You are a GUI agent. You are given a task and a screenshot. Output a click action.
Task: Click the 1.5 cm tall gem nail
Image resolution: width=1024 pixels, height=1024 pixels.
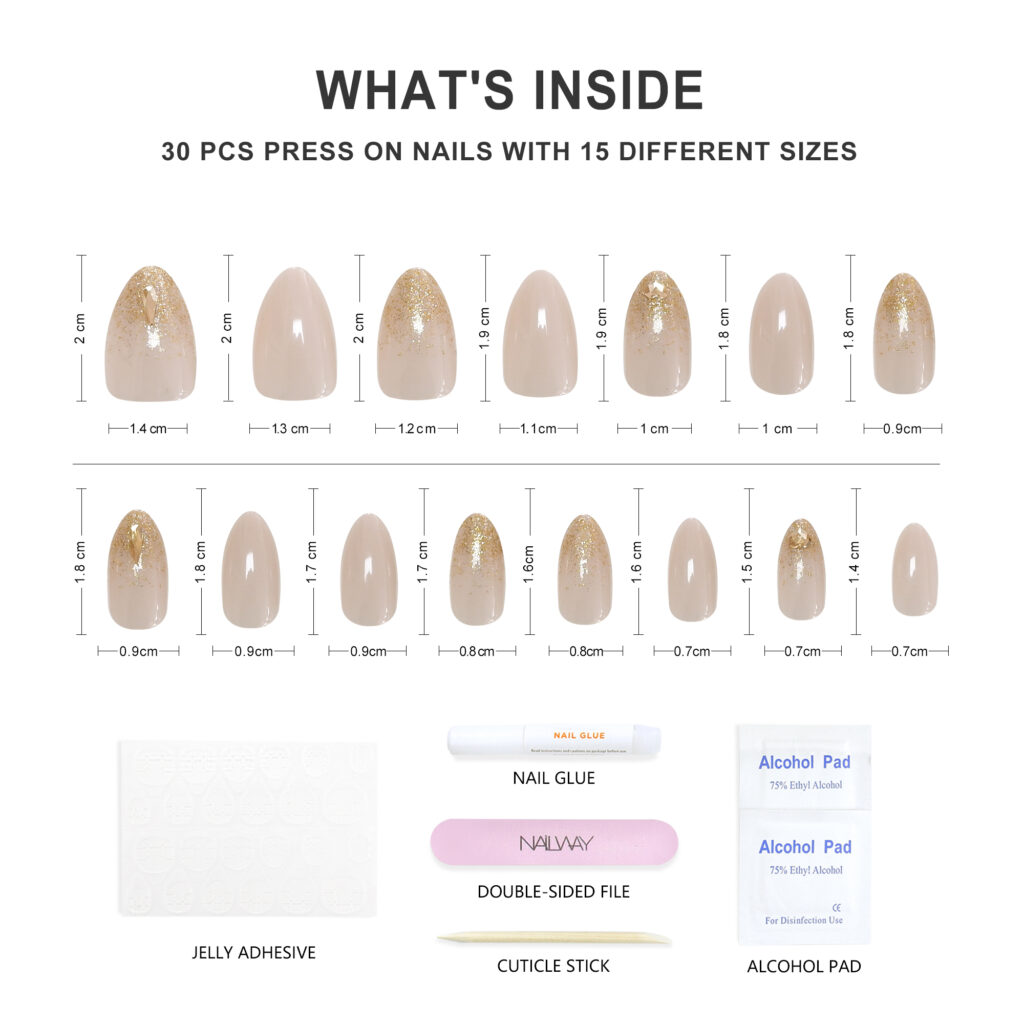coord(801,569)
